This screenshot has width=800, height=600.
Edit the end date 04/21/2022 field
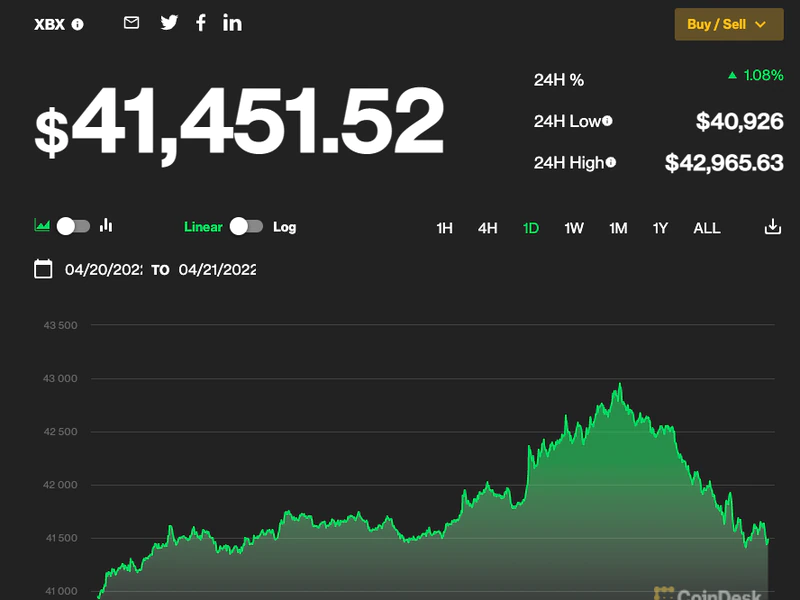pyautogui.click(x=217, y=270)
